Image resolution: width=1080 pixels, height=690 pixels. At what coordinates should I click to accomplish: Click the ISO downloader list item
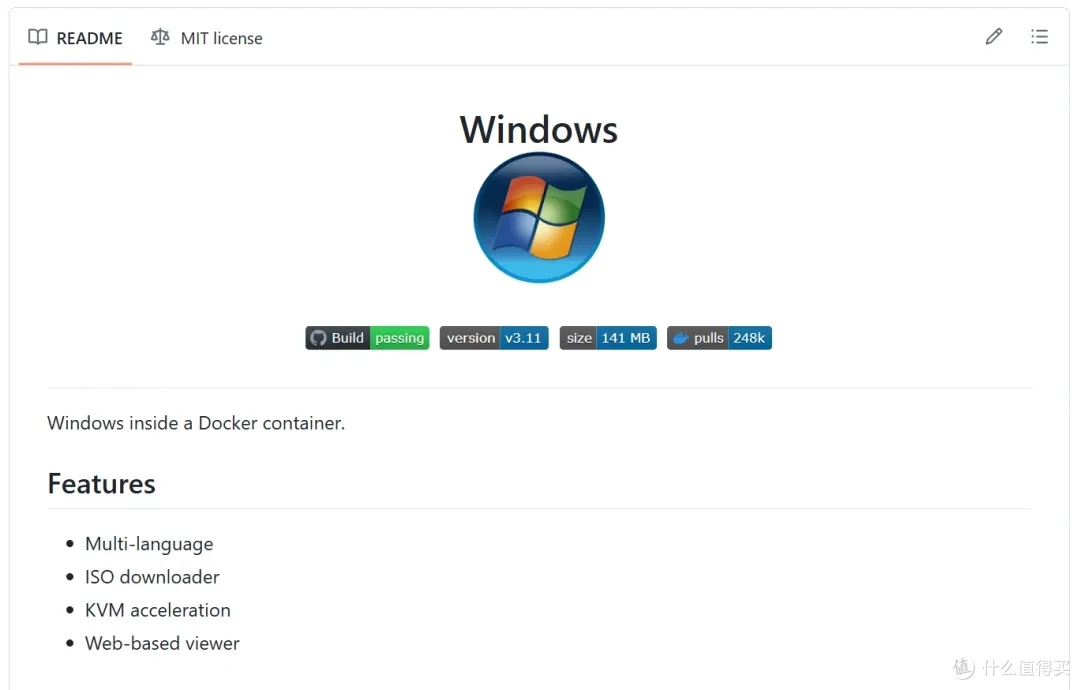tap(152, 577)
